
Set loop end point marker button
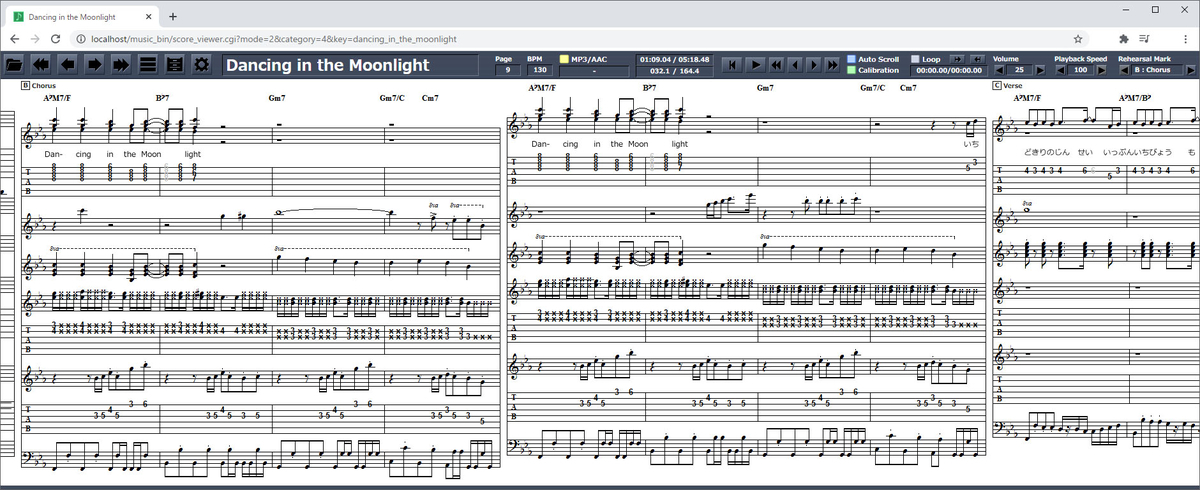point(976,59)
